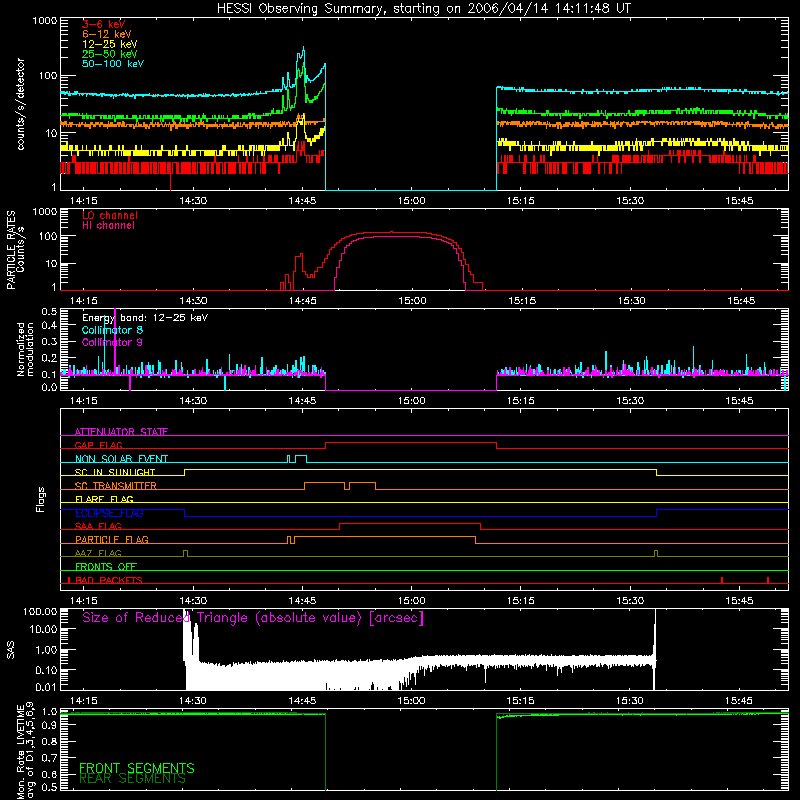Click the '3-6 keV' legend label

click(x=104, y=24)
